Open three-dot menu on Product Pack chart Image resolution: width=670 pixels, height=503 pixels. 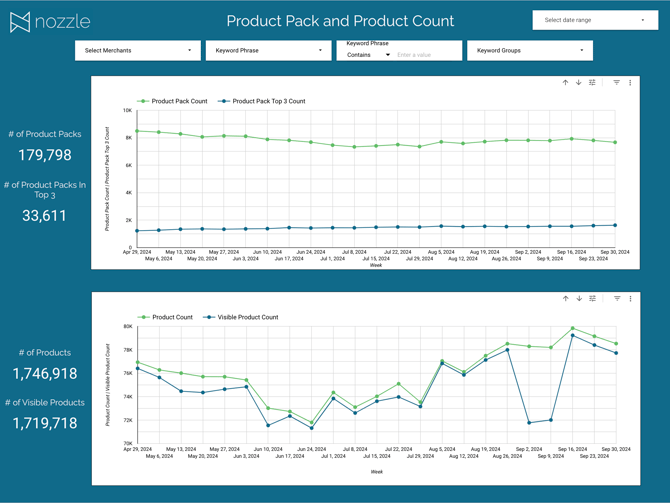click(630, 83)
